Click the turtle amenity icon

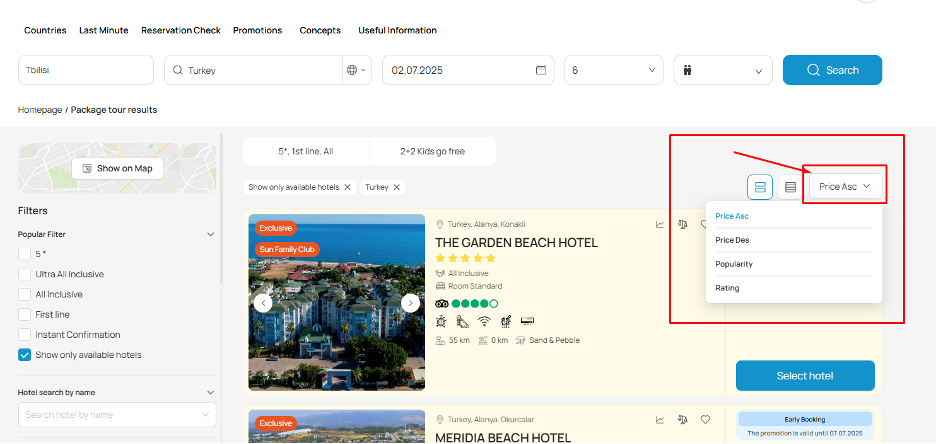pos(441,322)
